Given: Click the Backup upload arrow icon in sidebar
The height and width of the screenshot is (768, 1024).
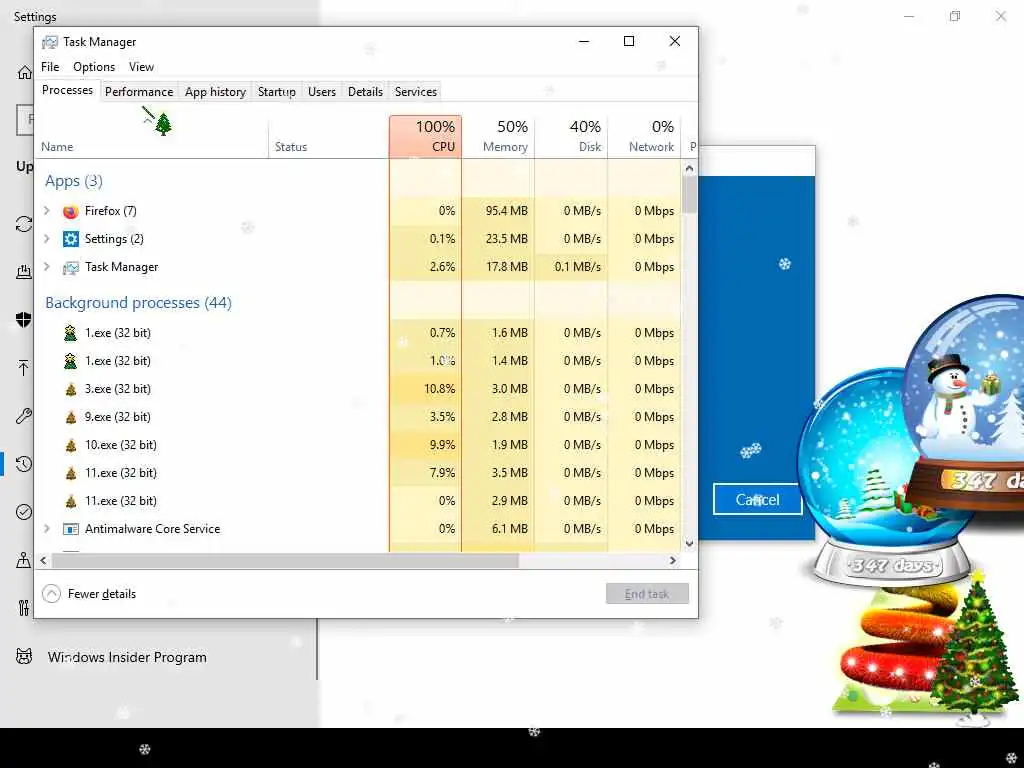Looking at the screenshot, I should point(24,368).
